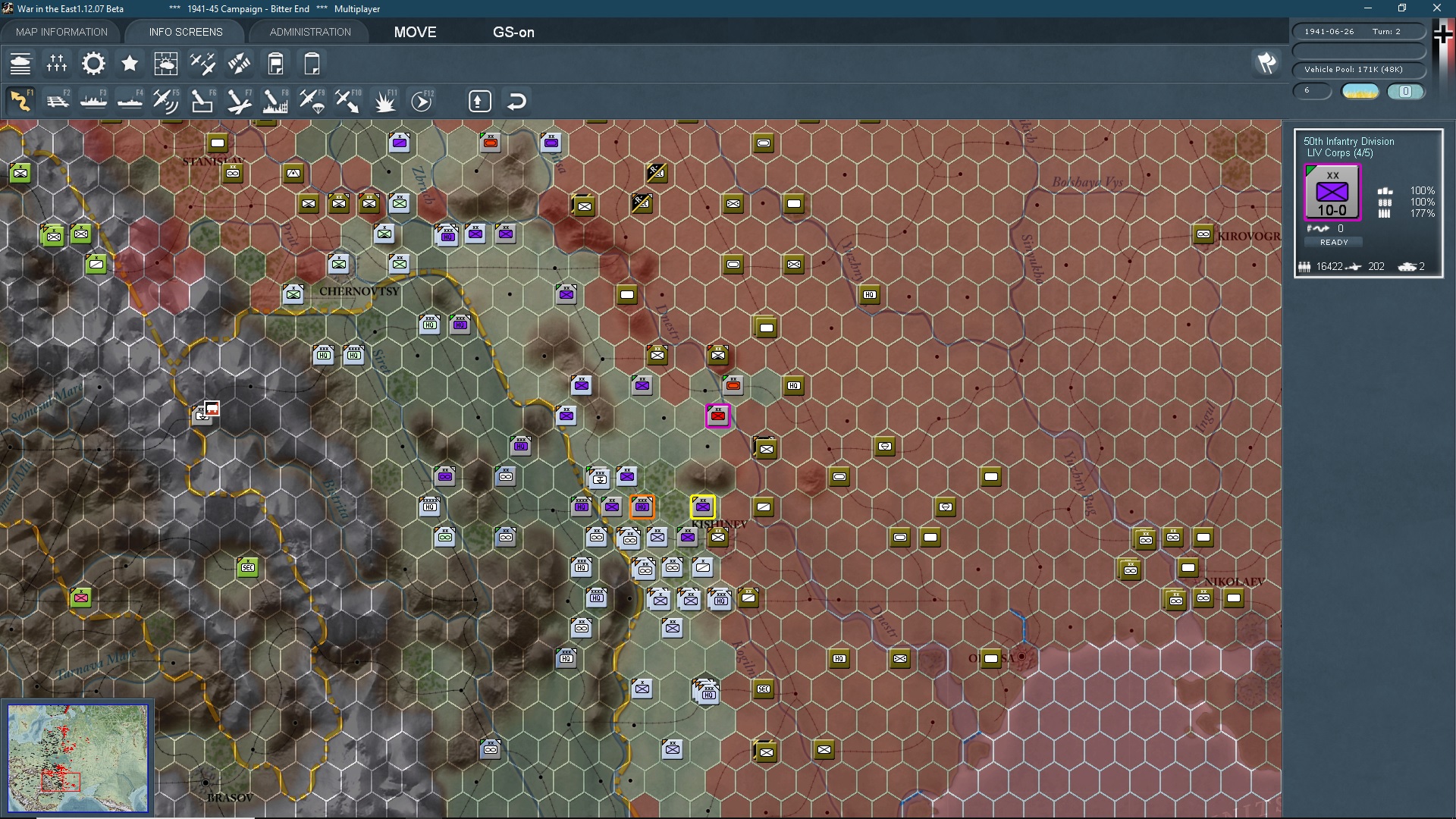Viewport: 1456px width, 819px height.
Task: Select Rail Move mode F2 icon
Action: click(x=58, y=101)
